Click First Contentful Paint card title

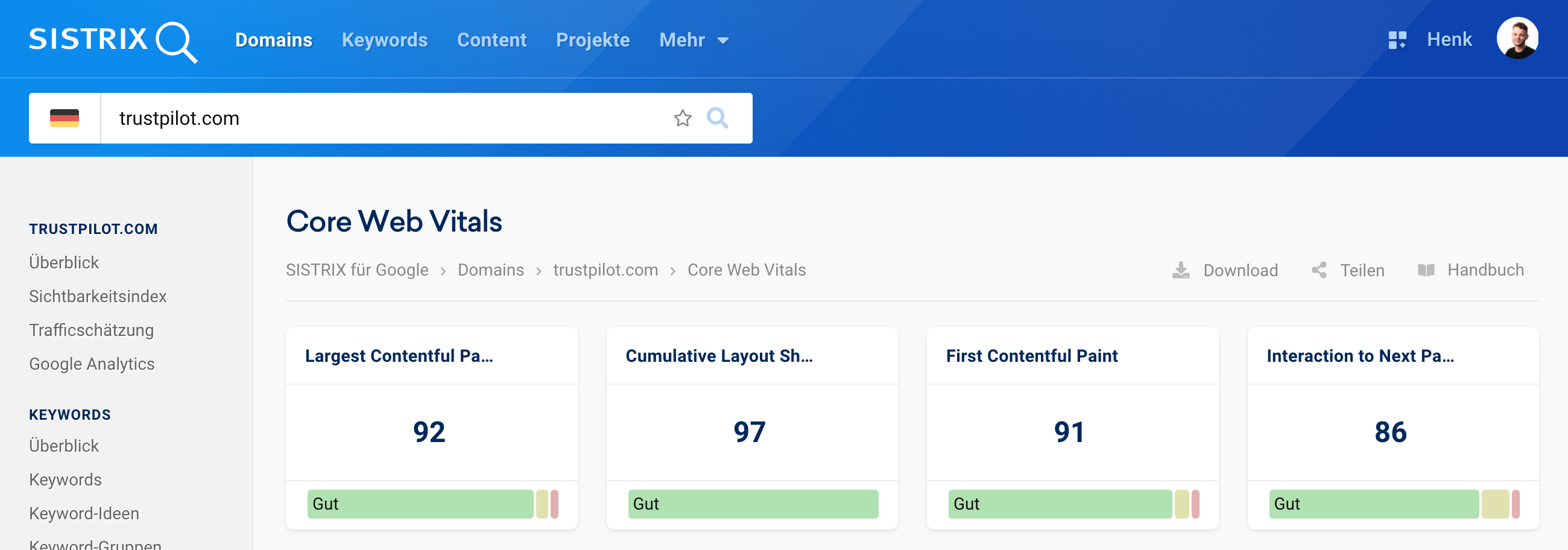pos(1032,356)
